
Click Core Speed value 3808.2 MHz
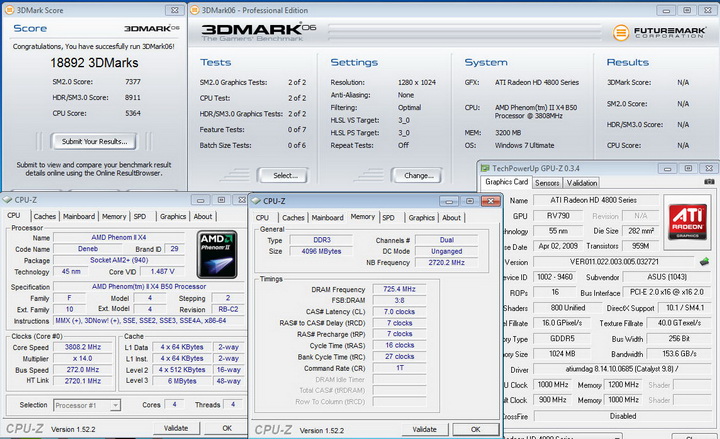pos(83,347)
